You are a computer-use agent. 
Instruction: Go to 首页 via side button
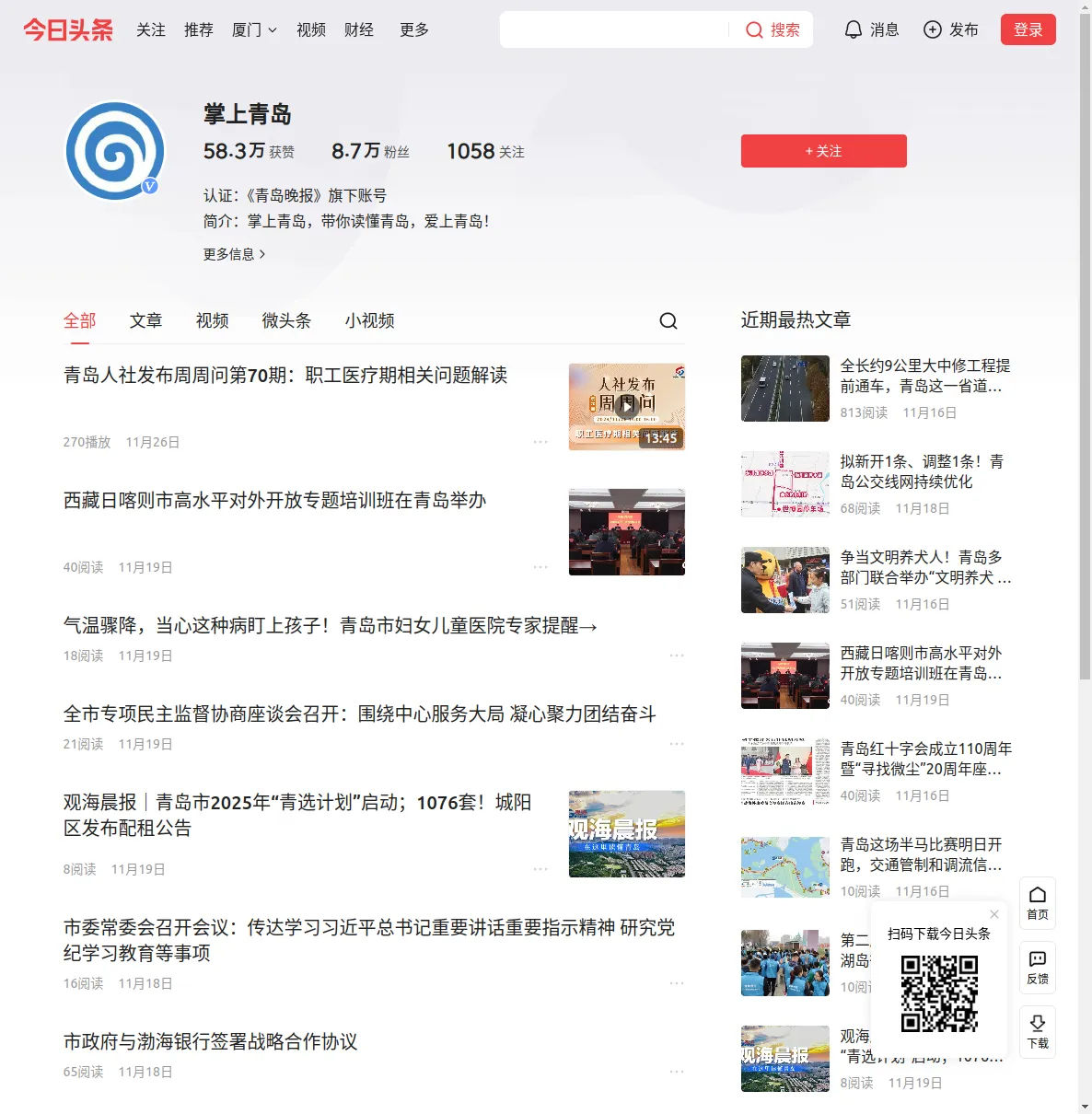[1038, 903]
